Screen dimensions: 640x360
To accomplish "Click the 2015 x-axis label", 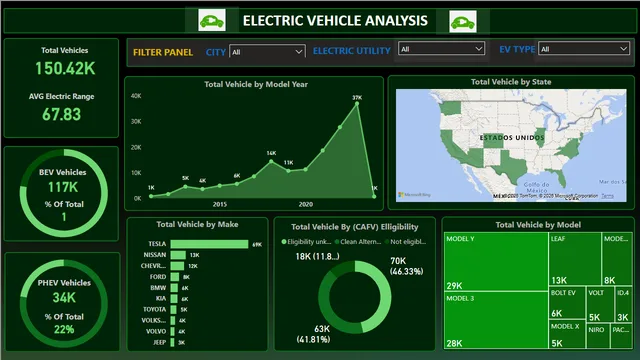I will [x=220, y=204].
